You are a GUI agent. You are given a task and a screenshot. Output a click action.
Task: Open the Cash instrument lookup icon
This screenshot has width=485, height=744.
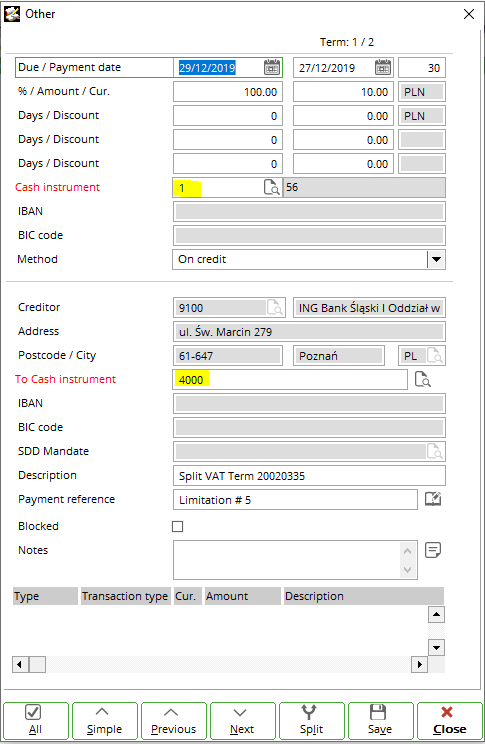pos(271,187)
